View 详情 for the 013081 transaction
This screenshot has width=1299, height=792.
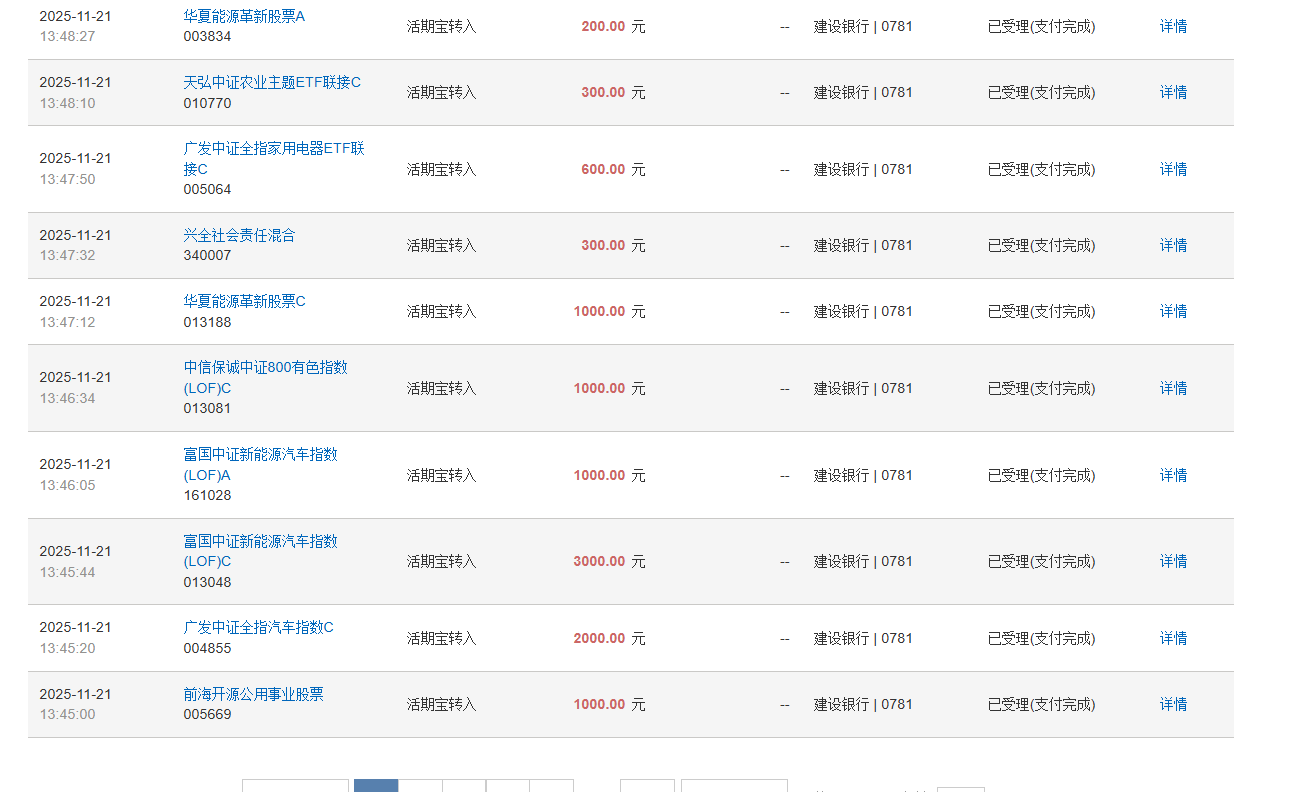click(1173, 388)
